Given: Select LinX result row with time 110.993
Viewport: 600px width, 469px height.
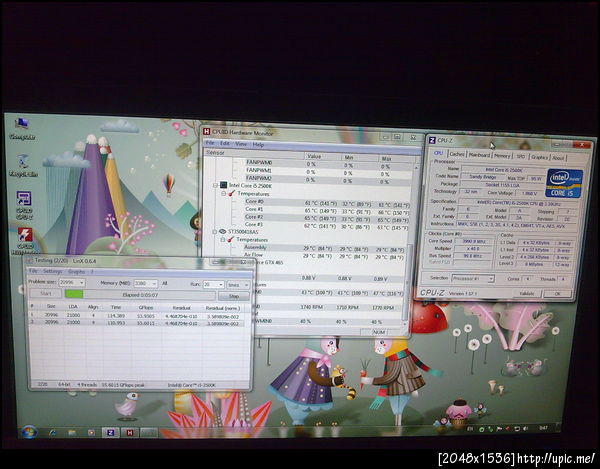Looking at the screenshot, I should click(137, 322).
